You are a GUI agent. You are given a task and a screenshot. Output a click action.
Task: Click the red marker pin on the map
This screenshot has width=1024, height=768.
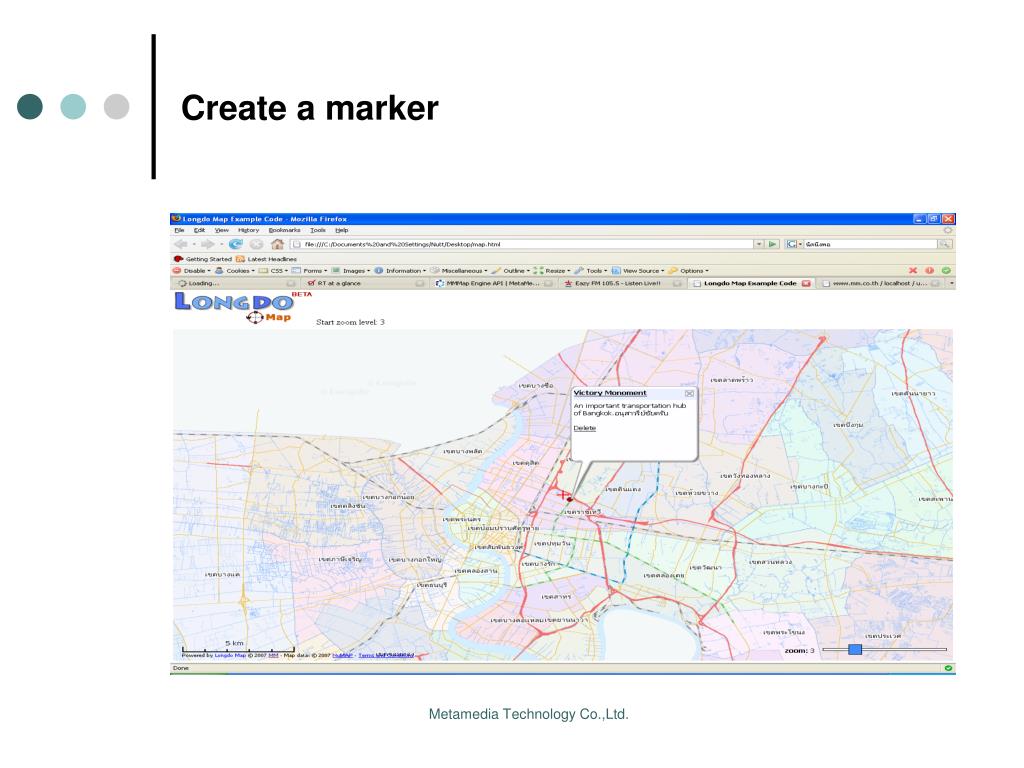coord(569,499)
